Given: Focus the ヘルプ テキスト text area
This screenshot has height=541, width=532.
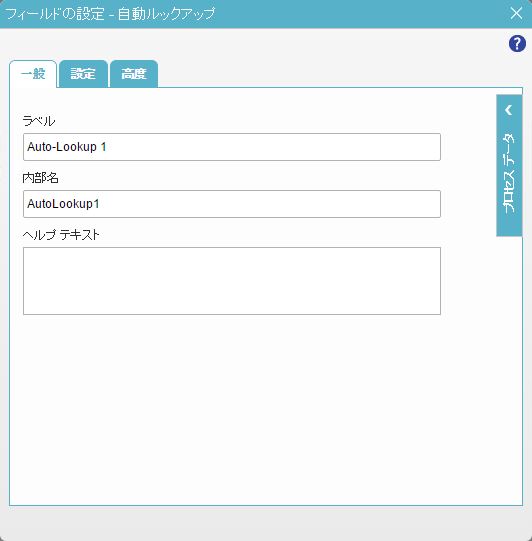Looking at the screenshot, I should point(232,281).
